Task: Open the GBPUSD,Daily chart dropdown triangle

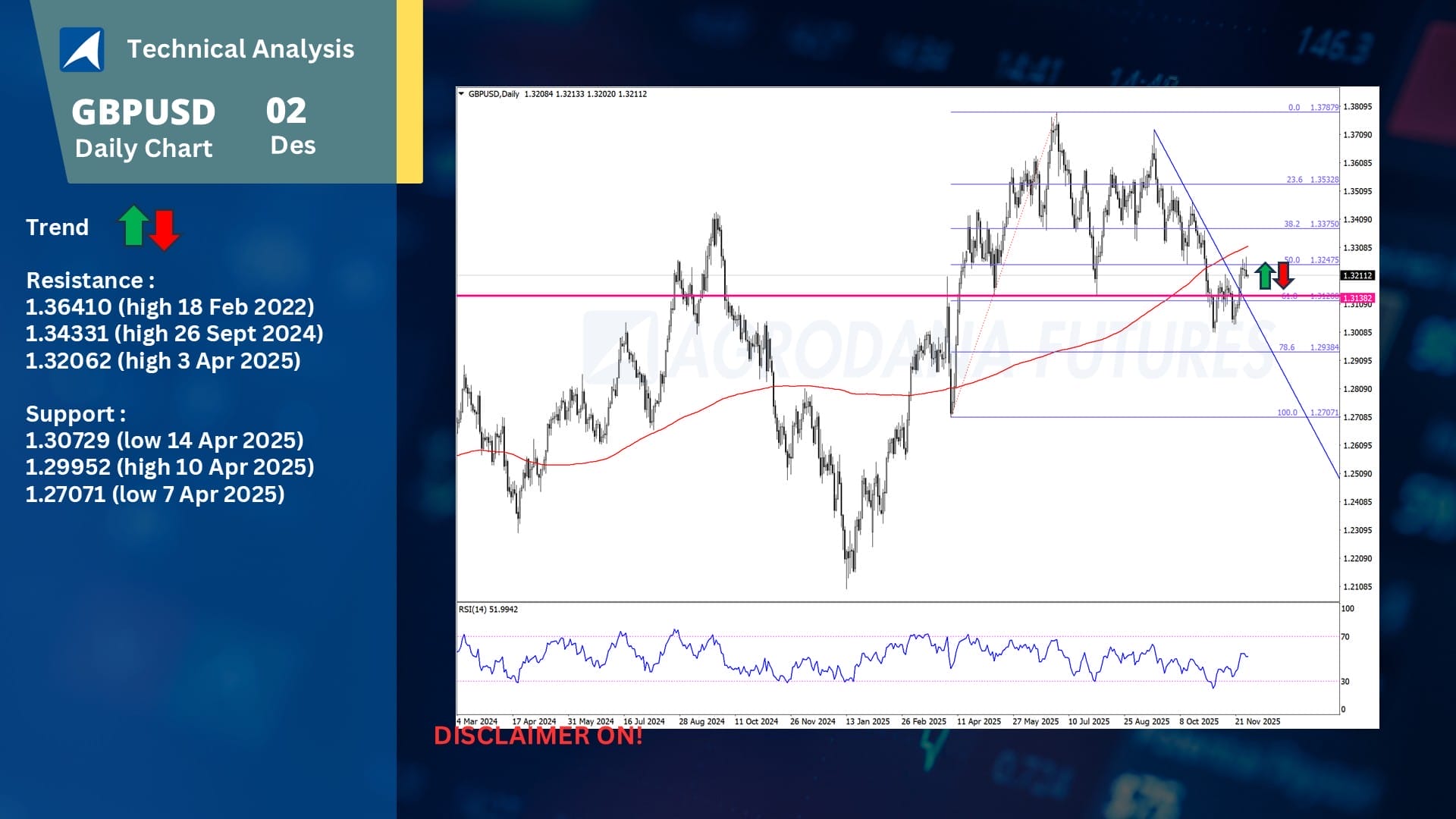Action: [461, 94]
